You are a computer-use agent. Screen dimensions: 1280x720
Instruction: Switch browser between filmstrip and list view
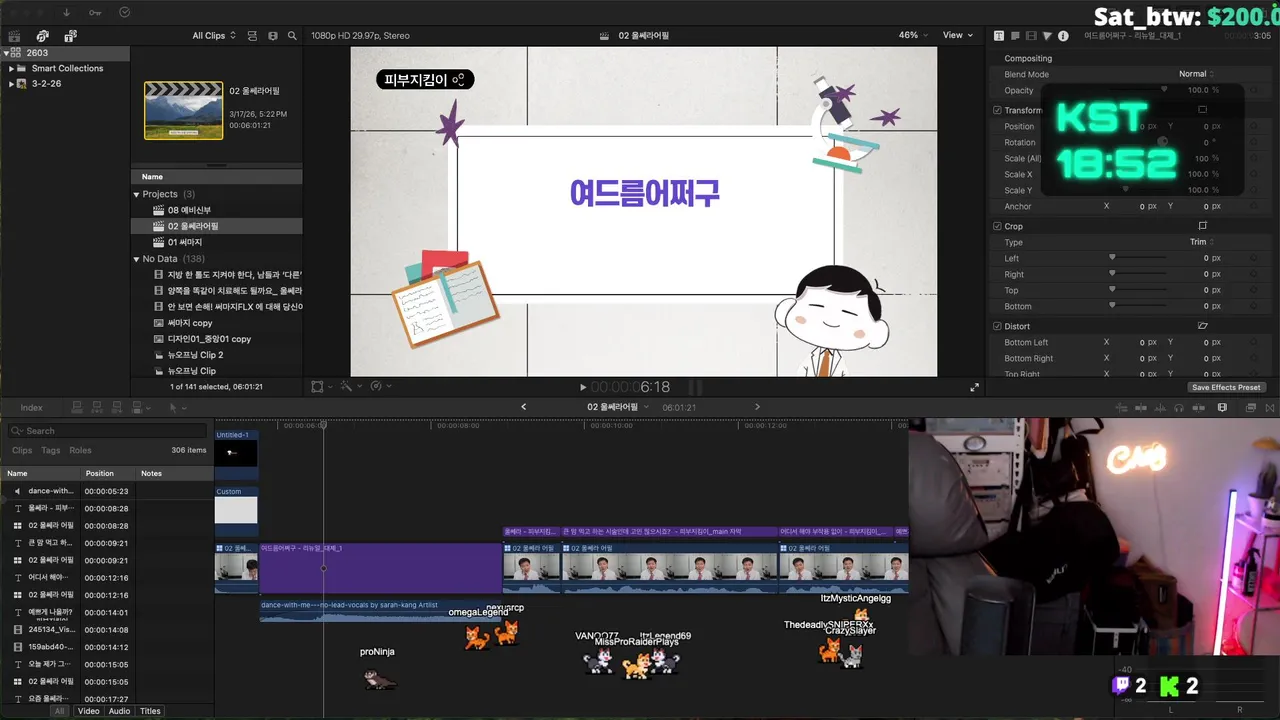[x=273, y=36]
